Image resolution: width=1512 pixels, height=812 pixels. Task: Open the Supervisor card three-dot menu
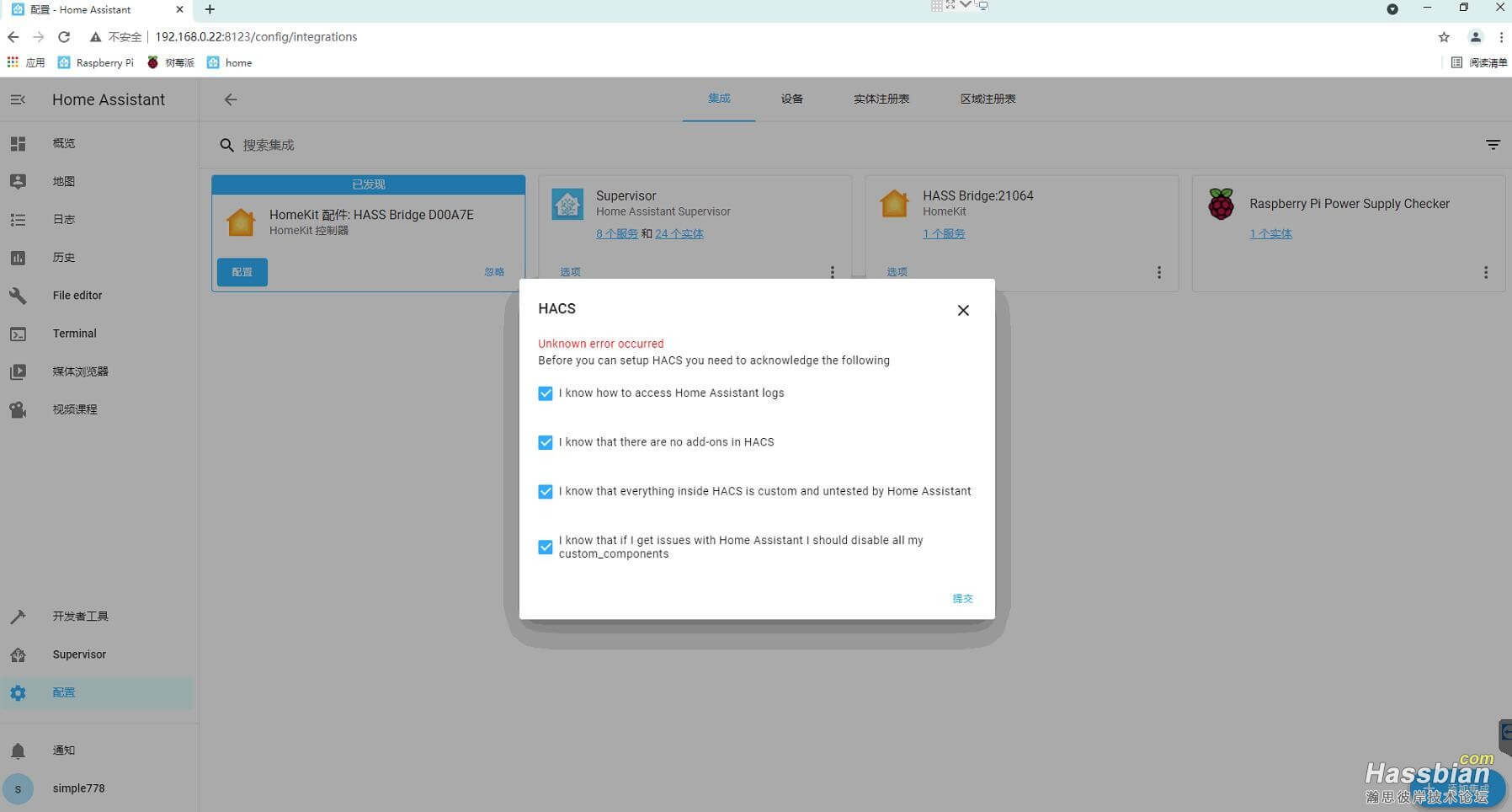tap(832, 272)
